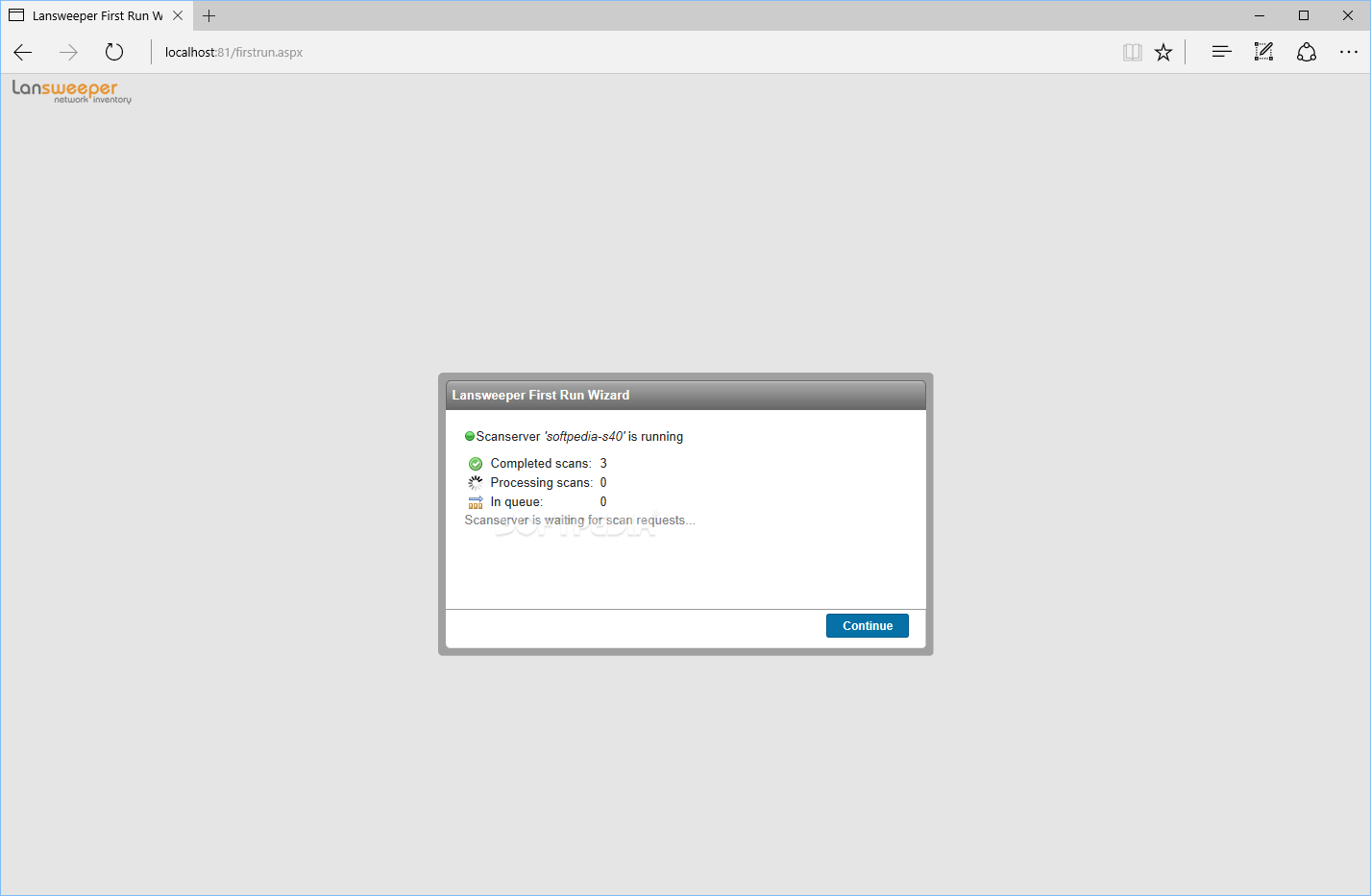This screenshot has height=896, width=1371.
Task: Maximize the browser window
Action: [1304, 15]
